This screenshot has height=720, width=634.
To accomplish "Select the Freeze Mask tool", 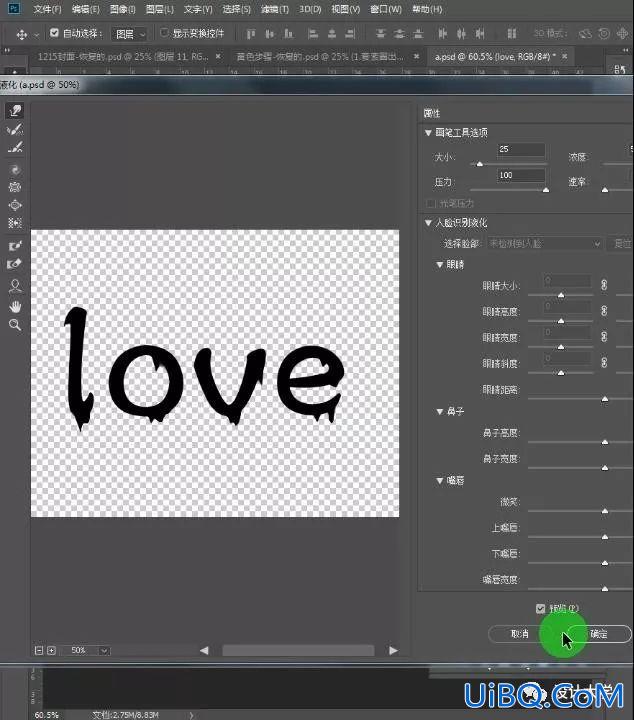I will [x=15, y=246].
